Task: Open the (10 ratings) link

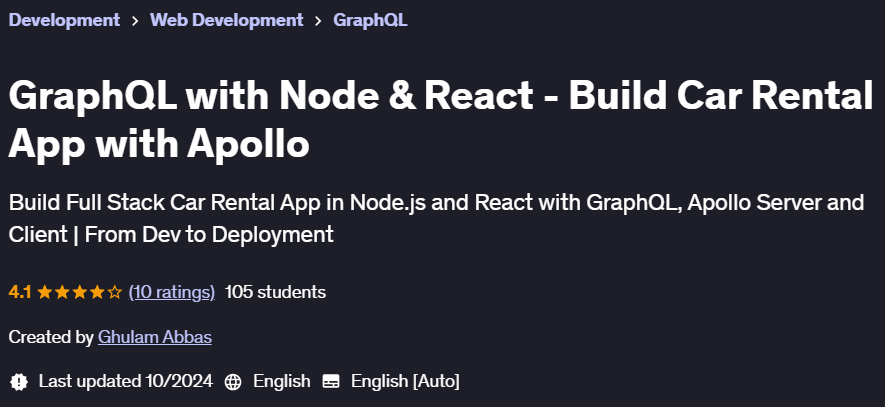Action: tap(172, 292)
